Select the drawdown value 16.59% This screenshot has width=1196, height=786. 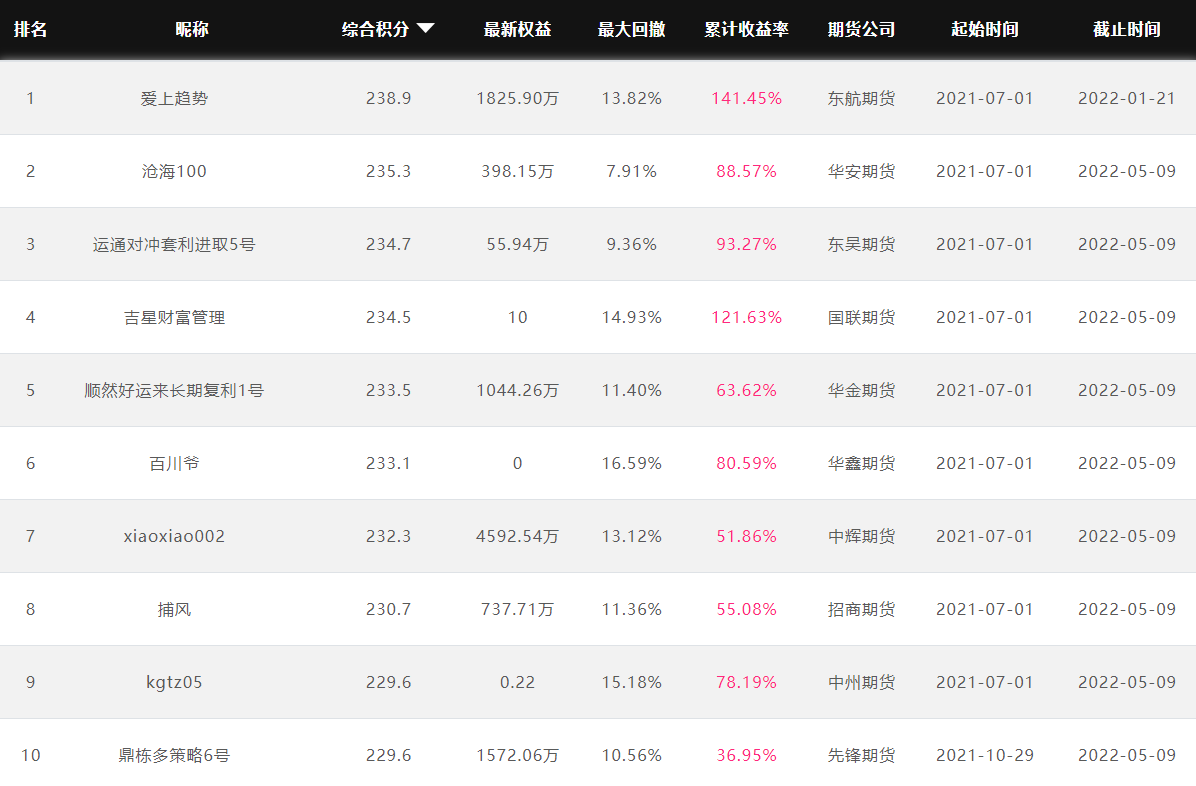pyautogui.click(x=632, y=463)
